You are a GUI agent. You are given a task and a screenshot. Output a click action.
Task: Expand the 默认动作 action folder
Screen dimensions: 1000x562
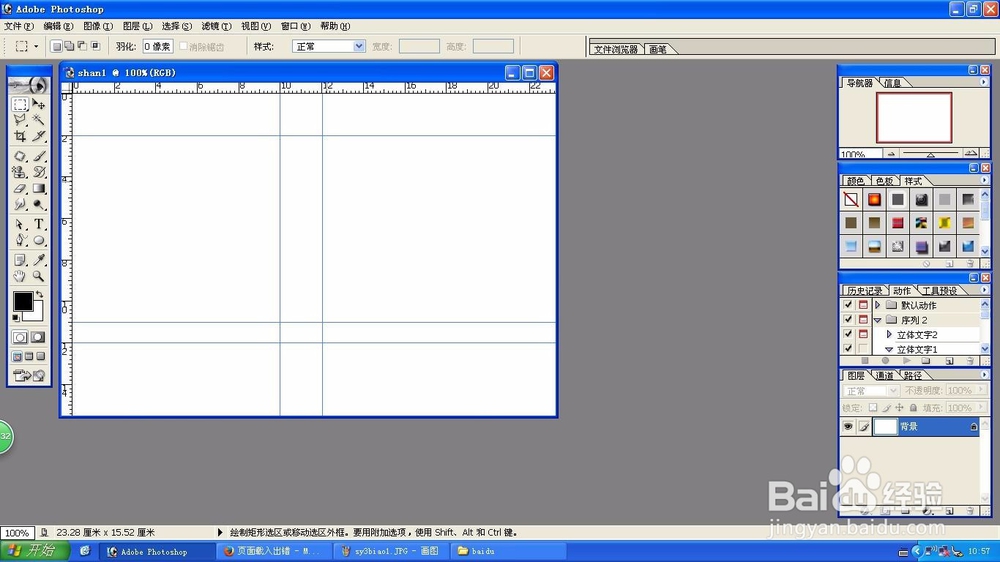(878, 305)
